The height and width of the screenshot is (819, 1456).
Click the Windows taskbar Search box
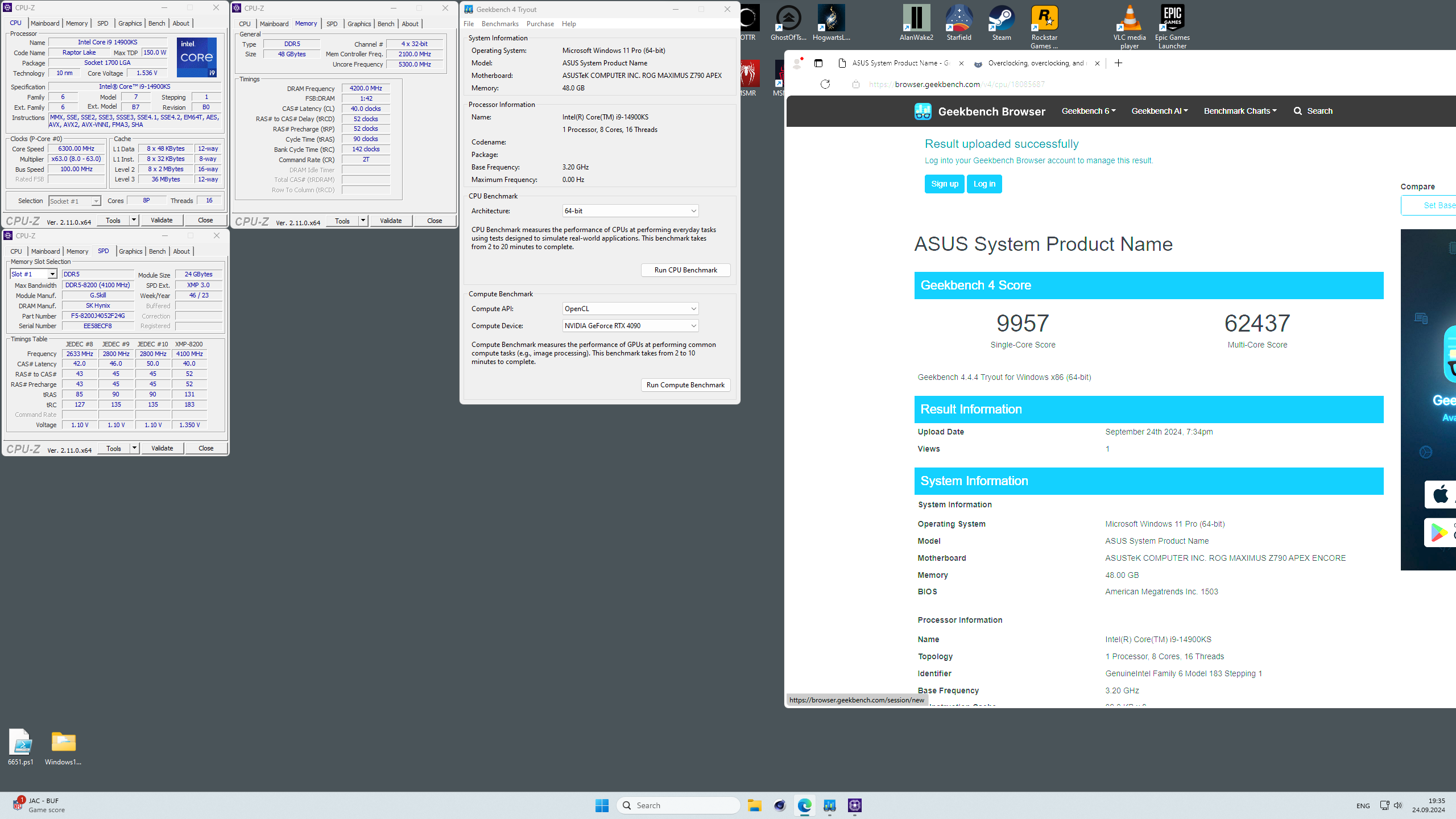pos(679,805)
